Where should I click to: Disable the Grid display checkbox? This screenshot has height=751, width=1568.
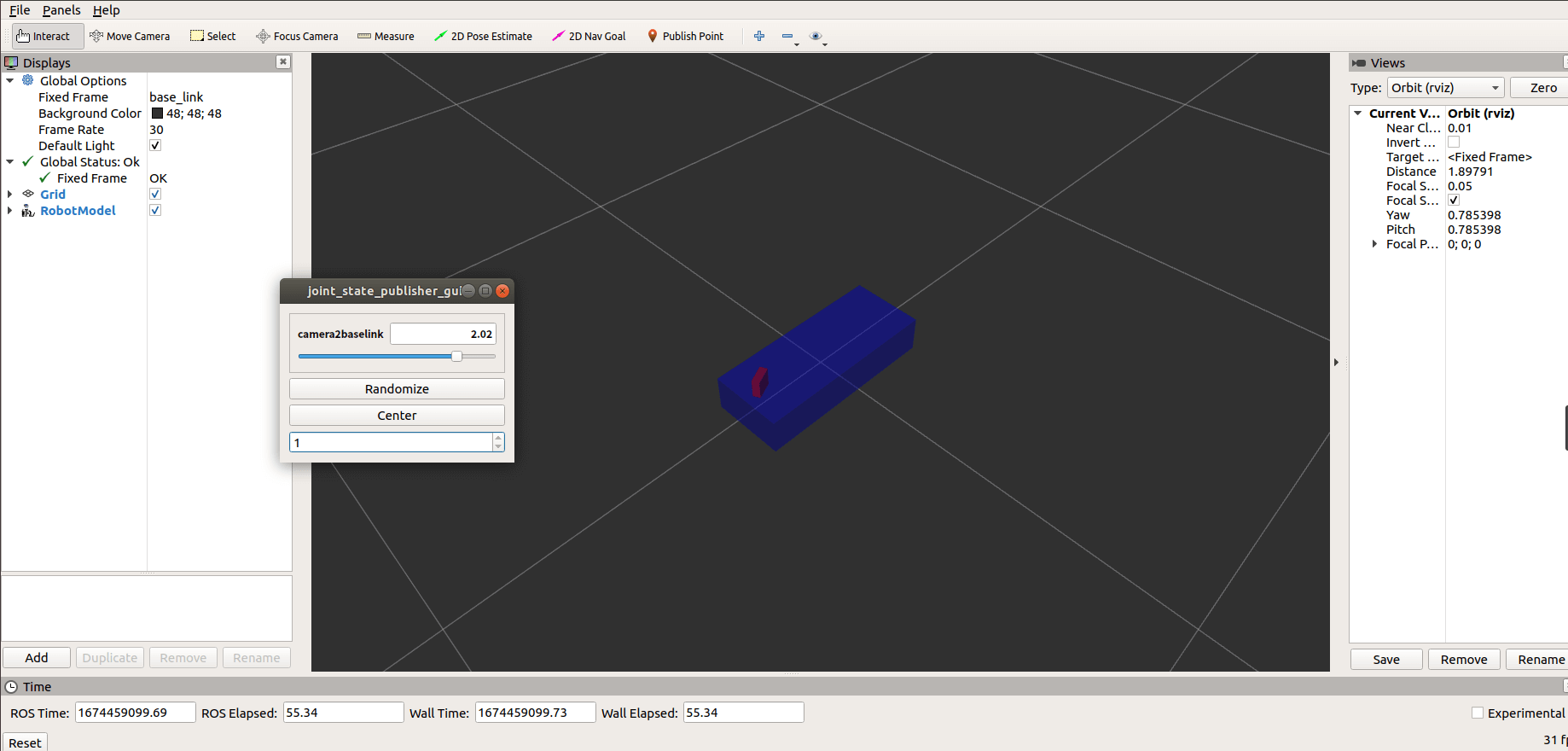155,194
